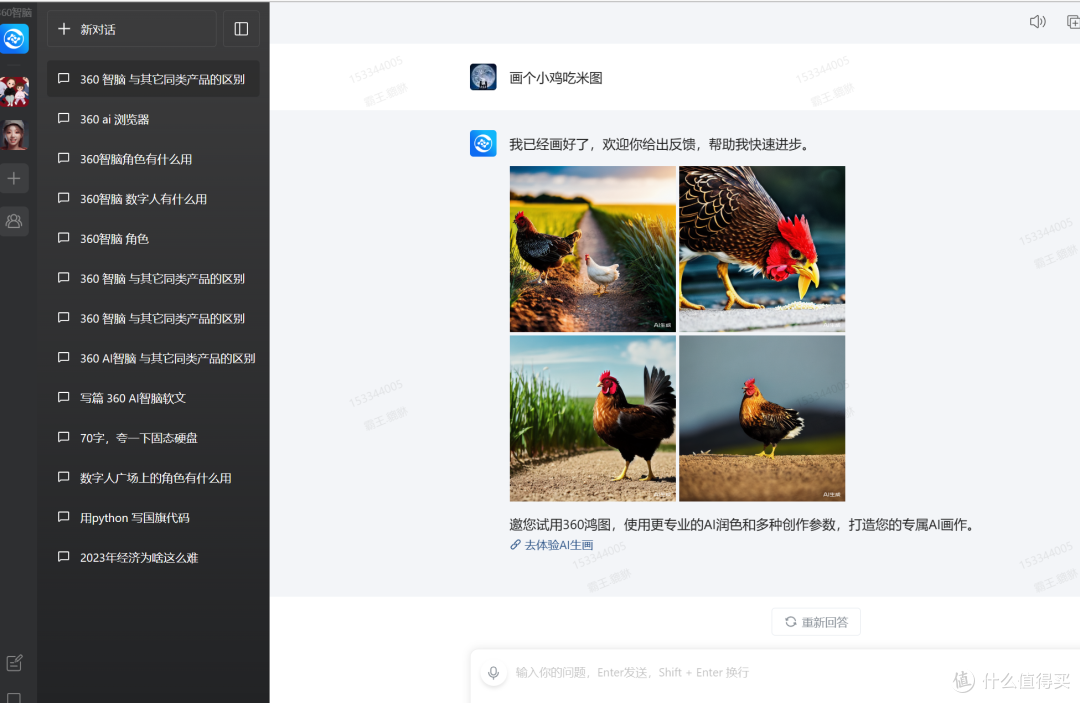Click the chat bubble icon beside 用python 写国旗代码
This screenshot has width=1080, height=703.
coord(63,517)
